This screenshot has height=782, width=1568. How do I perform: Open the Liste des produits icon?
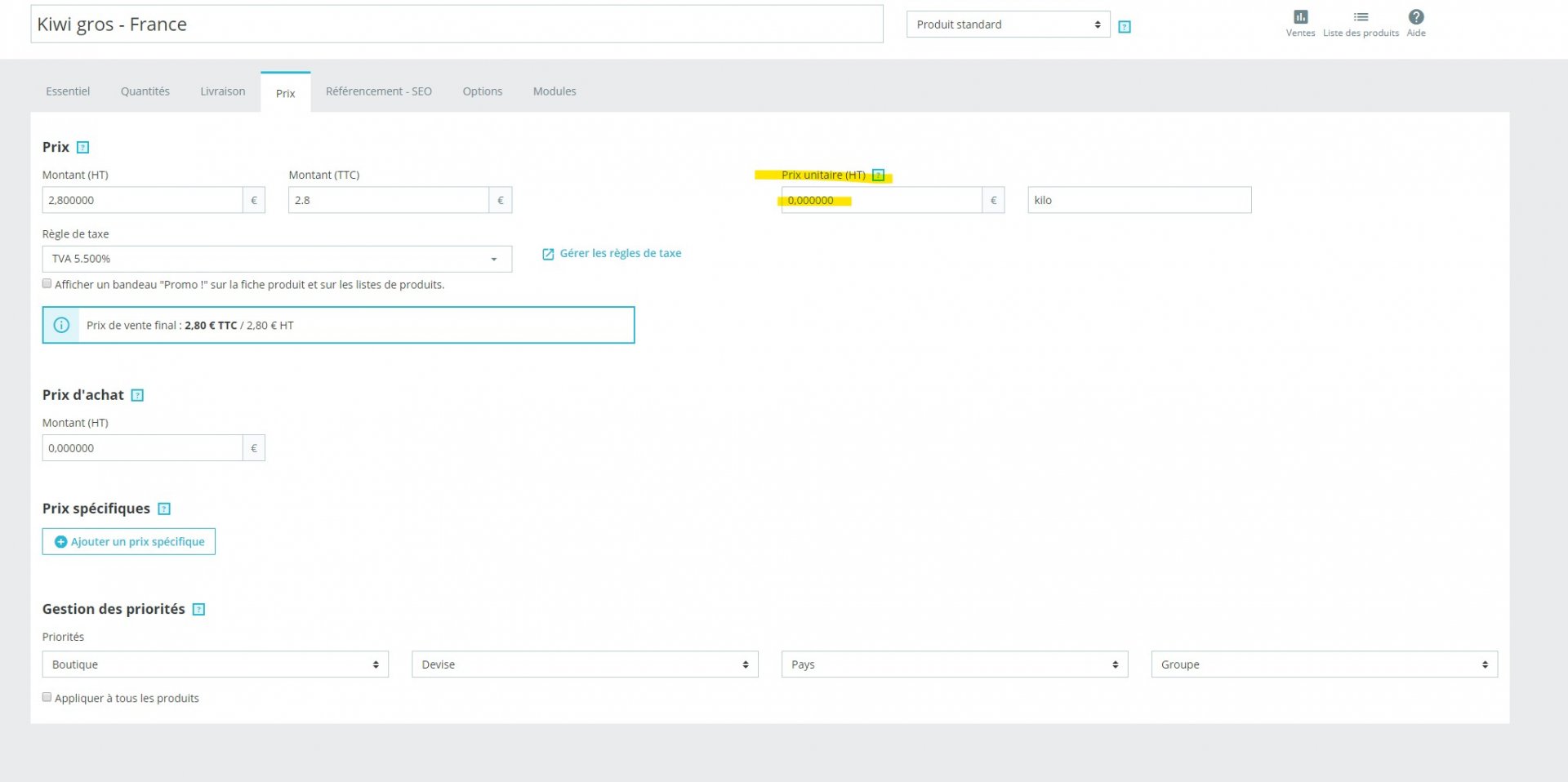tap(1361, 17)
